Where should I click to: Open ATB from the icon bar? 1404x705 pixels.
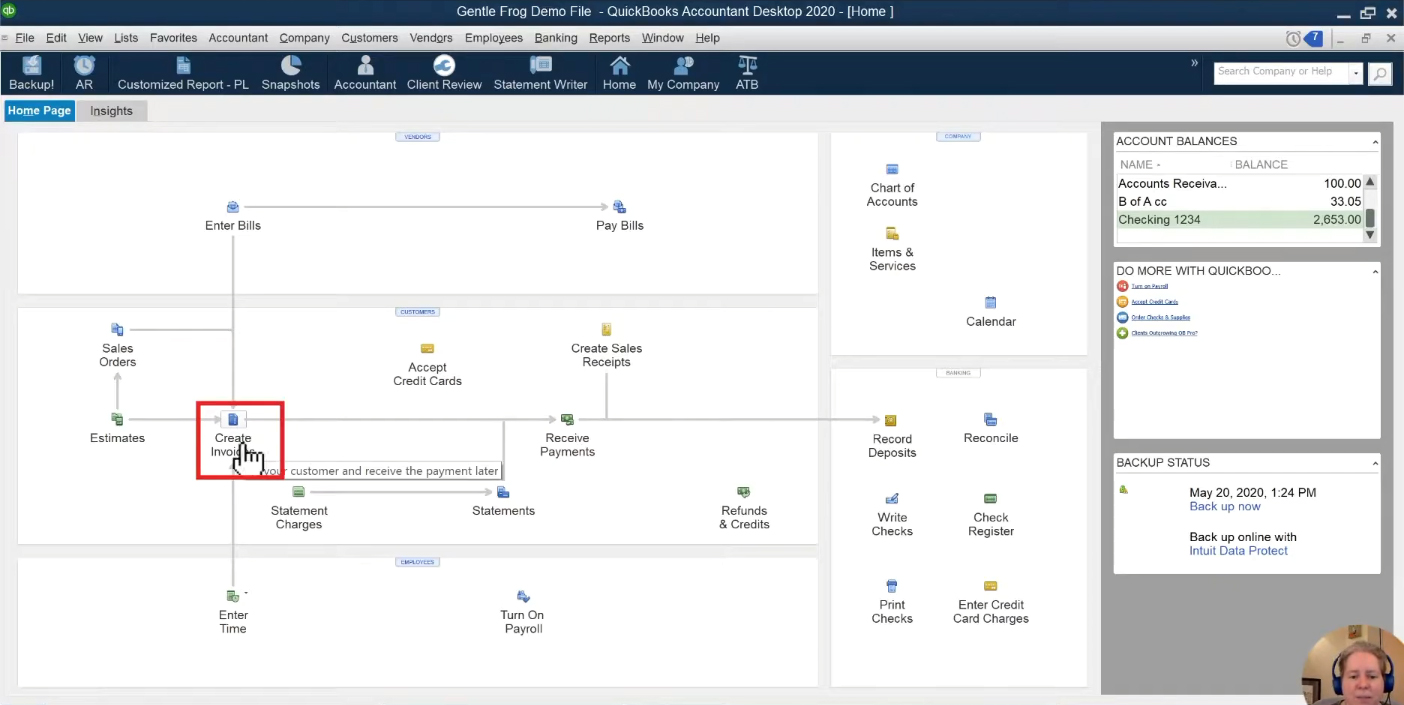(x=747, y=74)
